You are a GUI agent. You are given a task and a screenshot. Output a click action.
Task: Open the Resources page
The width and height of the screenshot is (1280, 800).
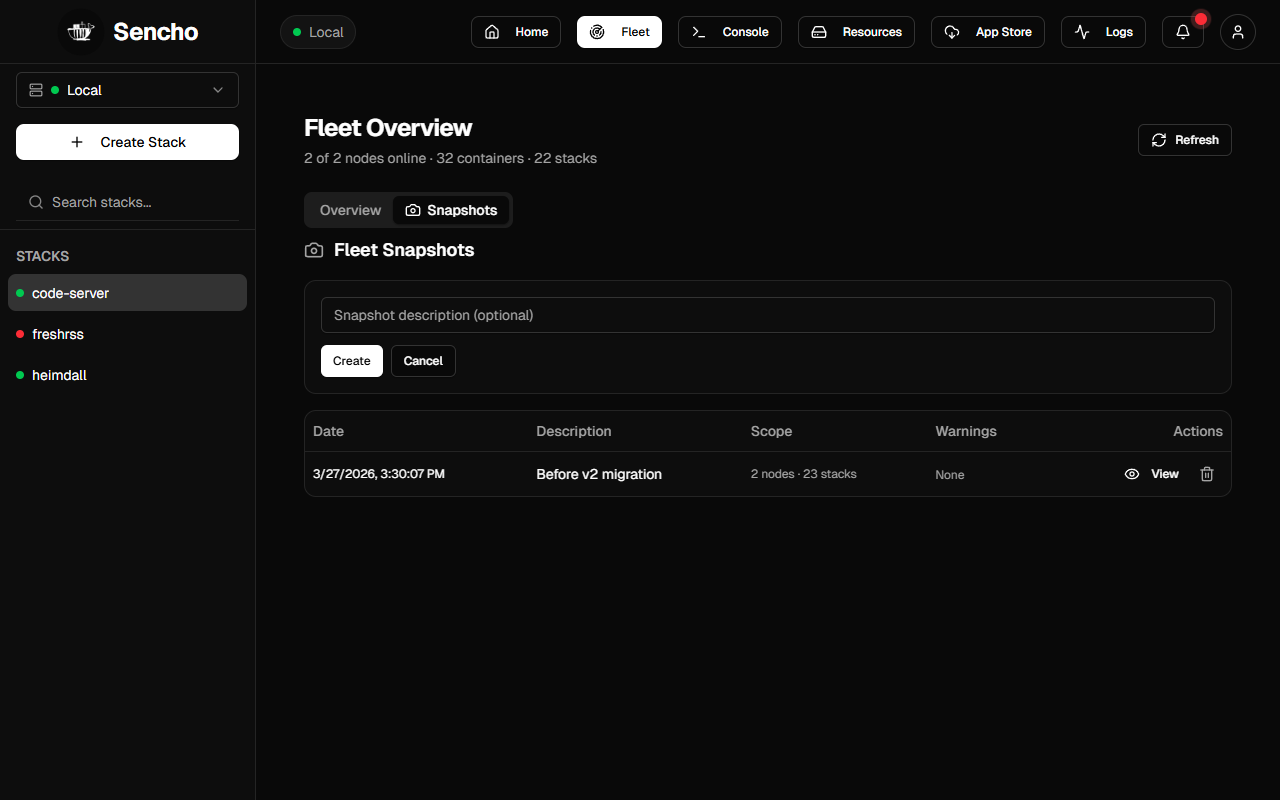click(x=856, y=32)
